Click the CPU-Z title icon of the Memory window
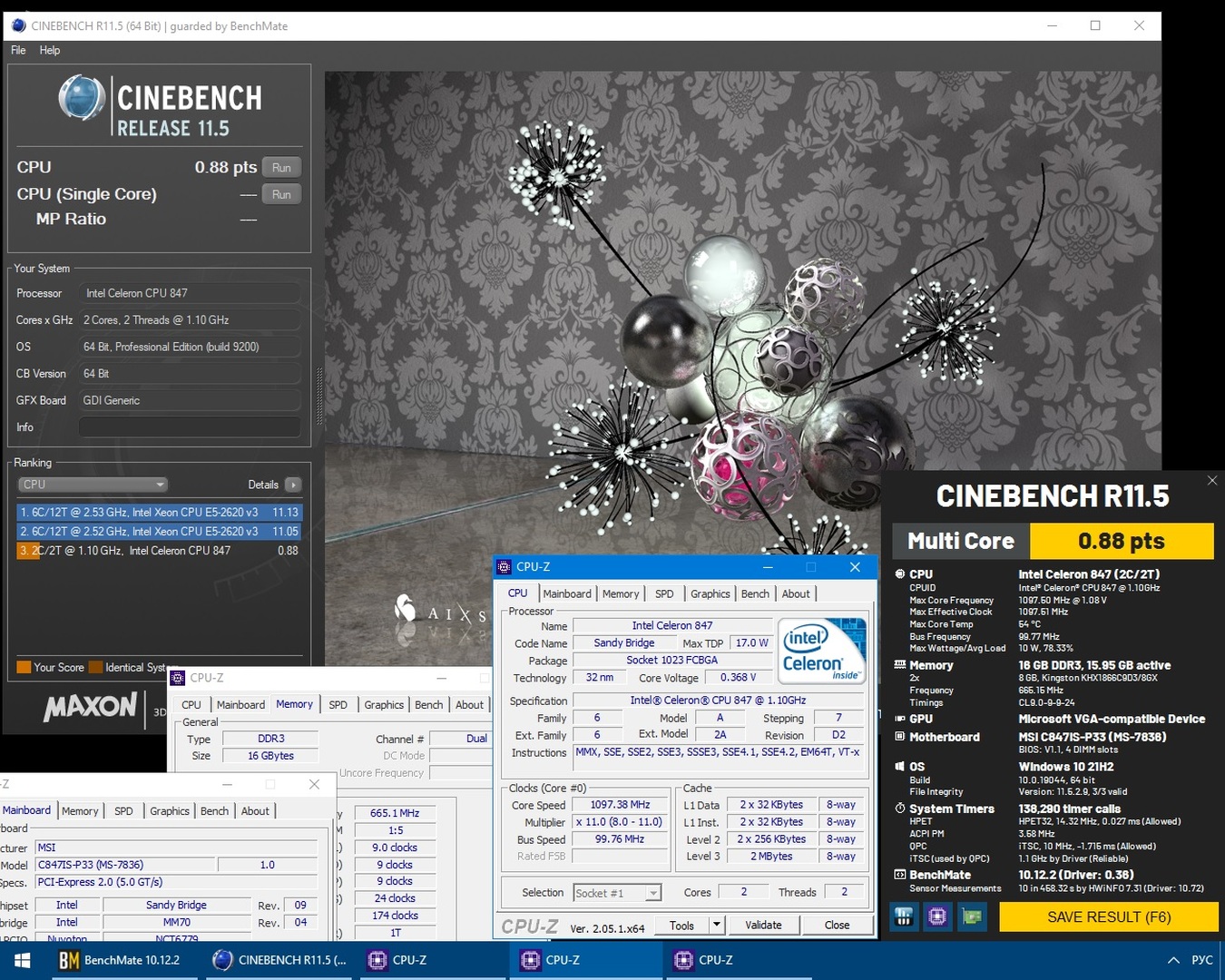This screenshot has width=1225, height=980. 178,678
